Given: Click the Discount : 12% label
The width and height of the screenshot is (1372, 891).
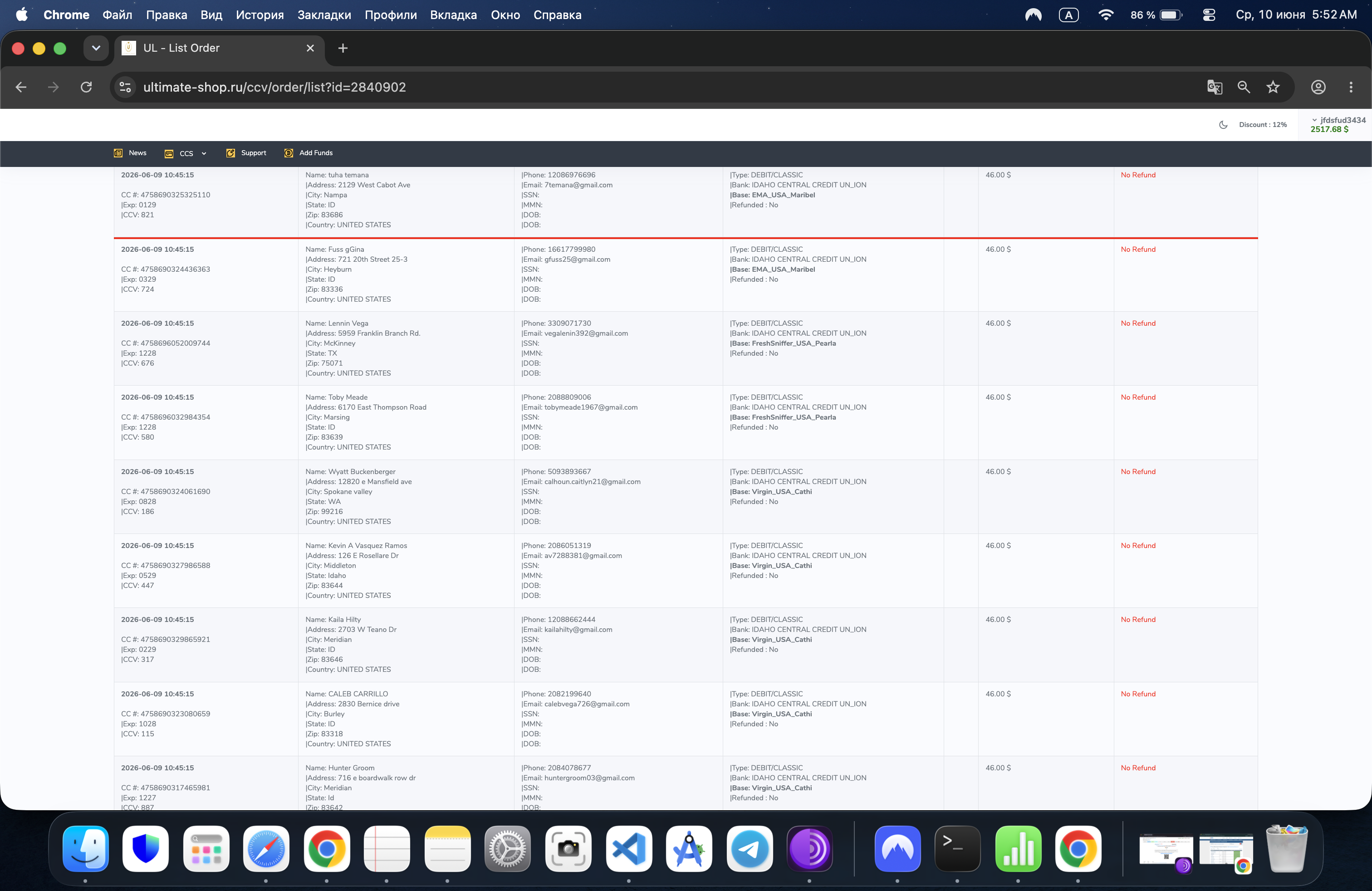Looking at the screenshot, I should coord(1263,124).
